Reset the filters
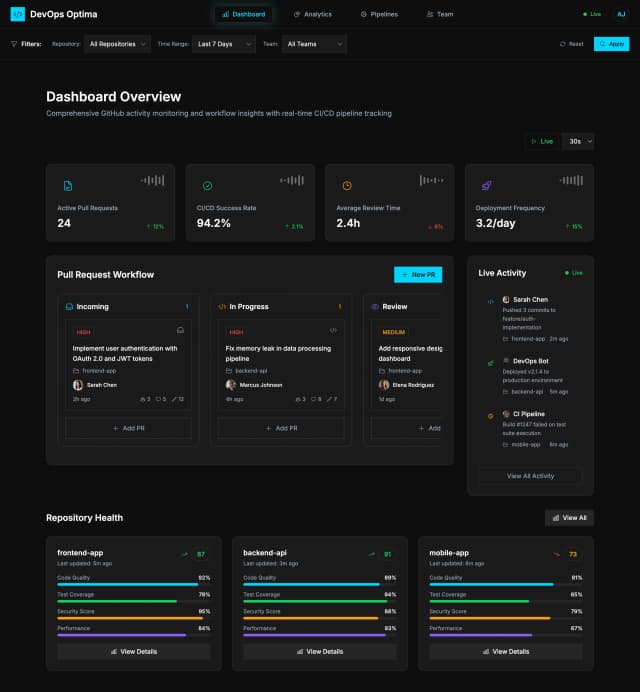640x692 pixels. tap(571, 44)
